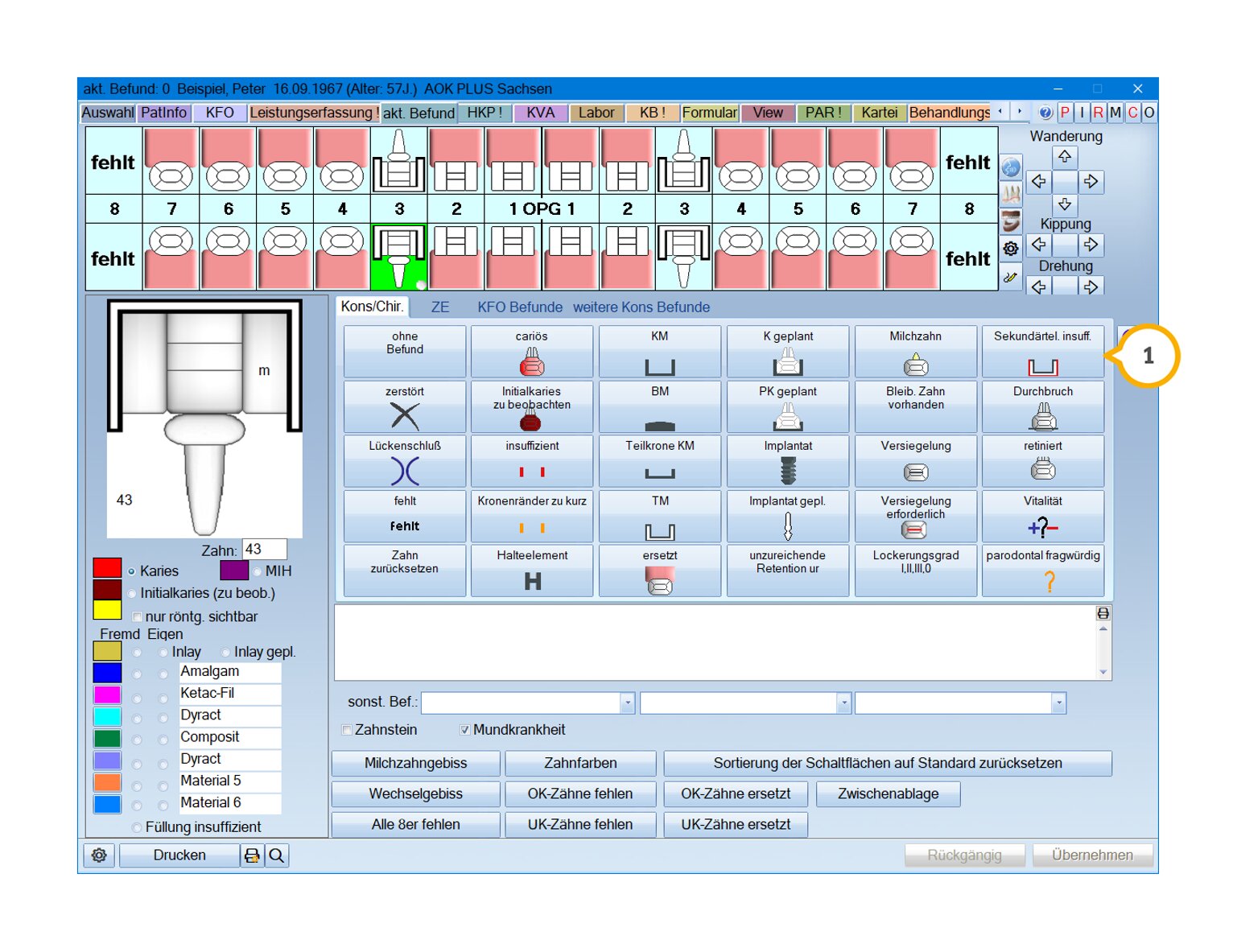1237x952 pixels.
Task: Click the Zahnfarben button
Action: (x=580, y=764)
